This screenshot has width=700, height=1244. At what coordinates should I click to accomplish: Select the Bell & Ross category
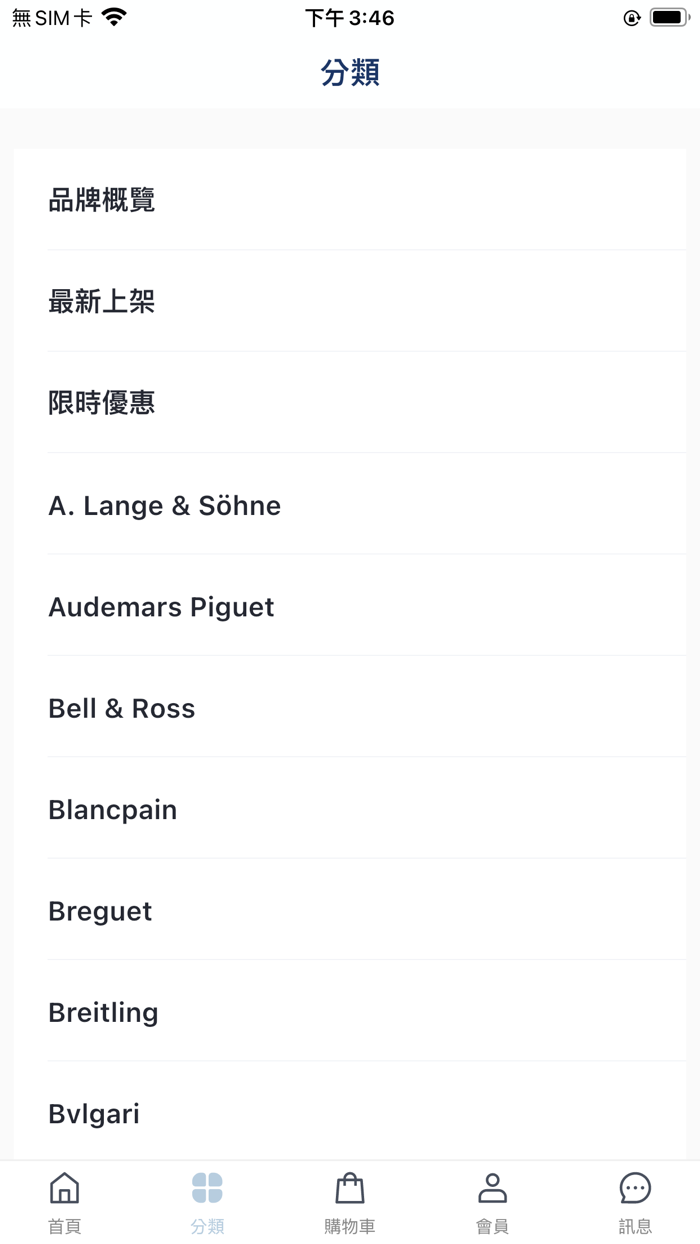(350, 708)
